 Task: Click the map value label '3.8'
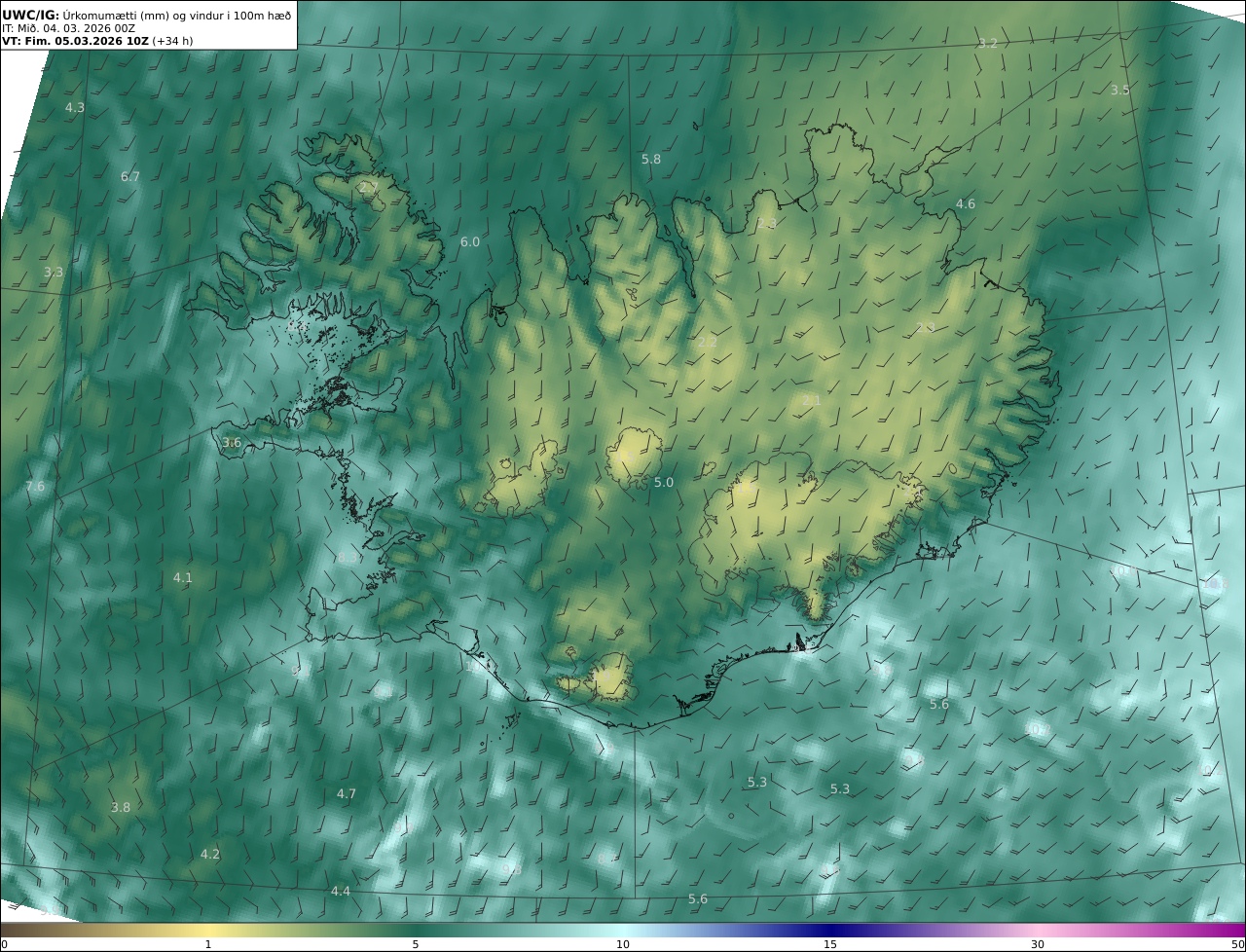point(121,807)
